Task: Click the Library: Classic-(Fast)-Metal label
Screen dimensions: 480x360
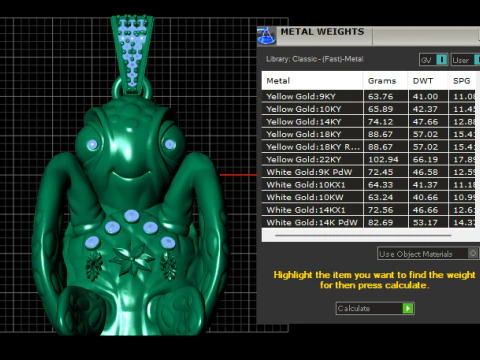Action: [315, 59]
